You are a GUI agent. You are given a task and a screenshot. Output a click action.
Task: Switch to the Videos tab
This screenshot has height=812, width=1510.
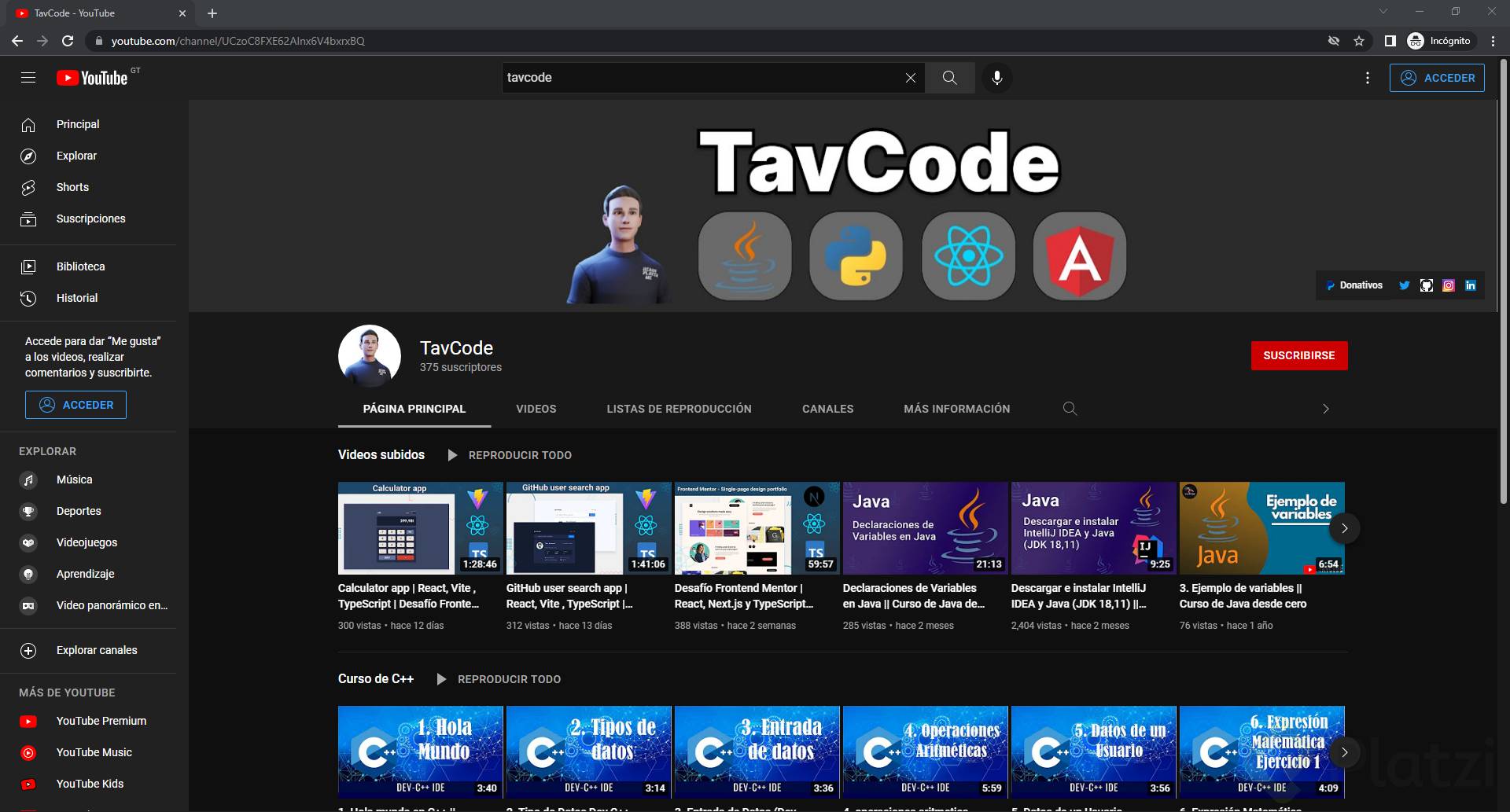536,409
